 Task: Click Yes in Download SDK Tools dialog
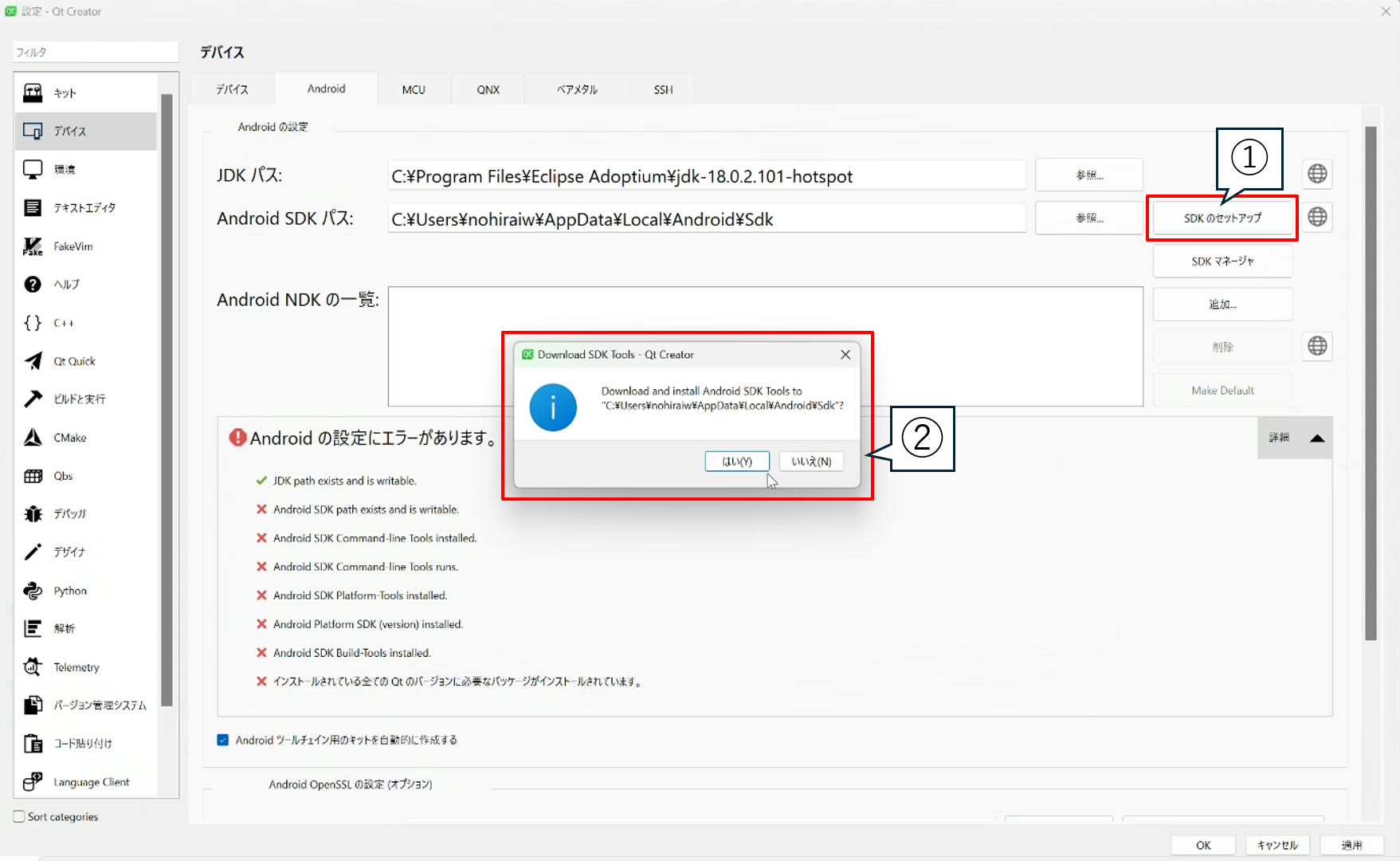tap(736, 462)
